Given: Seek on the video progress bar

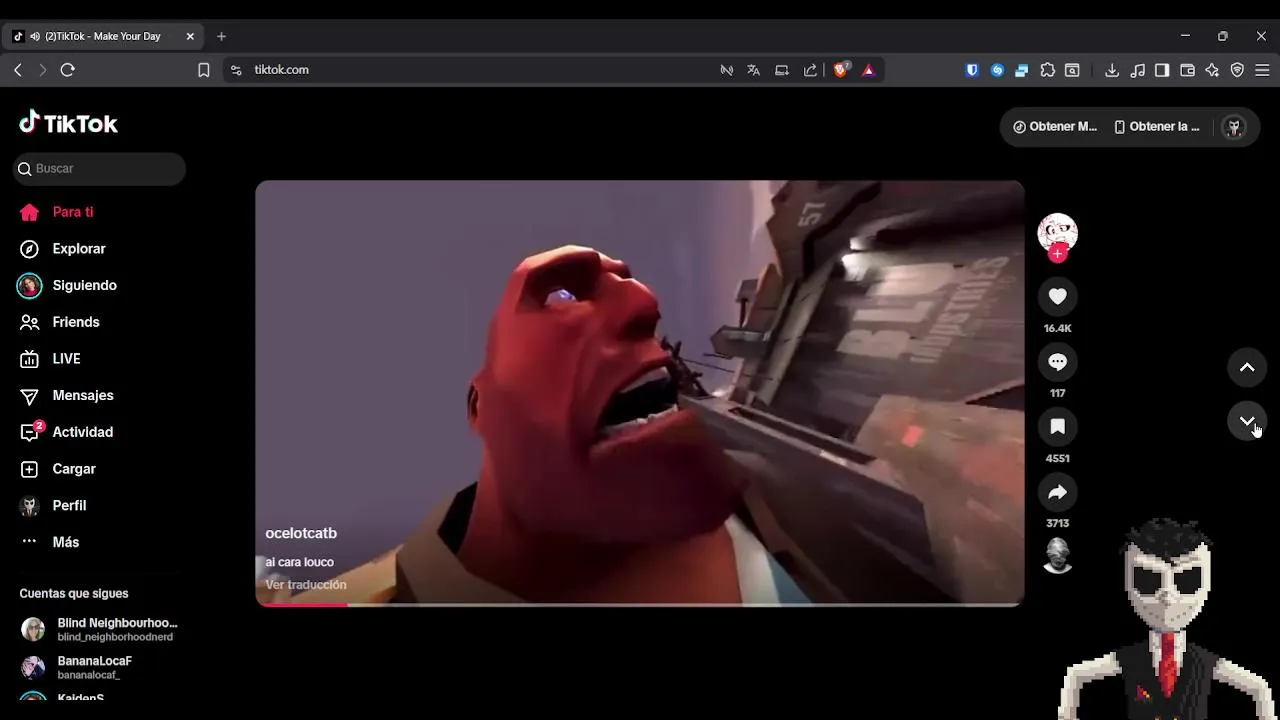Looking at the screenshot, I should pos(640,604).
